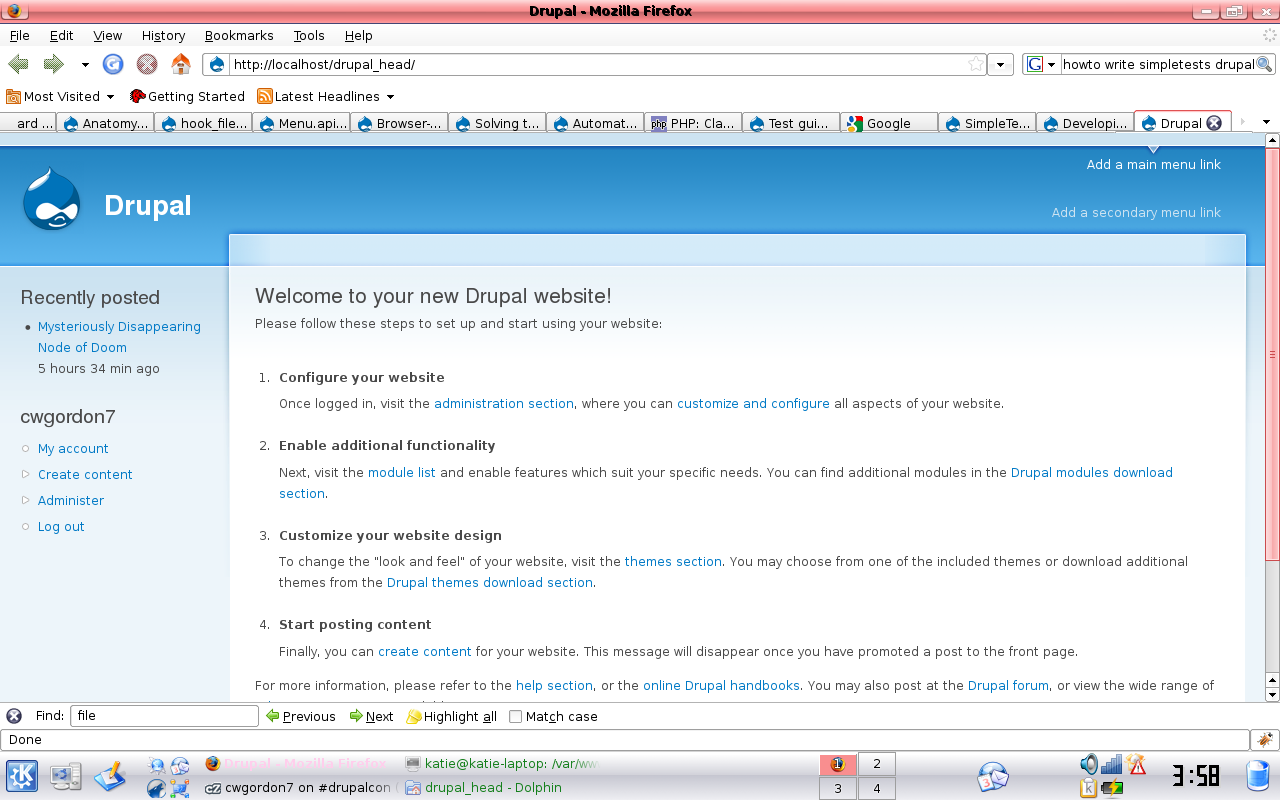This screenshot has height=800, width=1280.
Task: Open the KDE application launcher
Action: (x=22, y=776)
